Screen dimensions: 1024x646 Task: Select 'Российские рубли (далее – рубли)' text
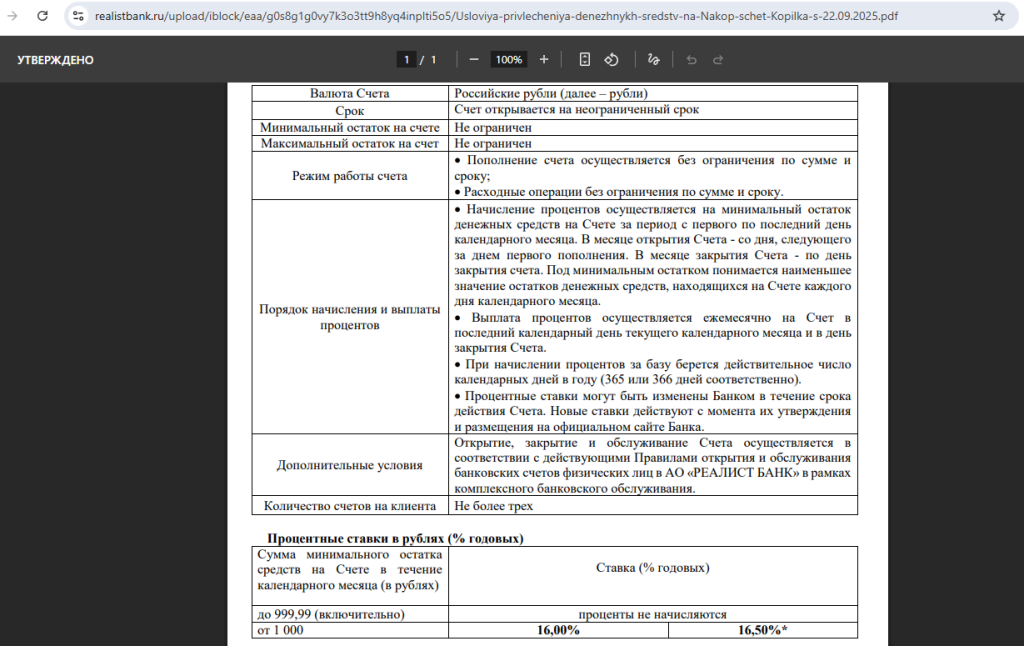[551, 93]
